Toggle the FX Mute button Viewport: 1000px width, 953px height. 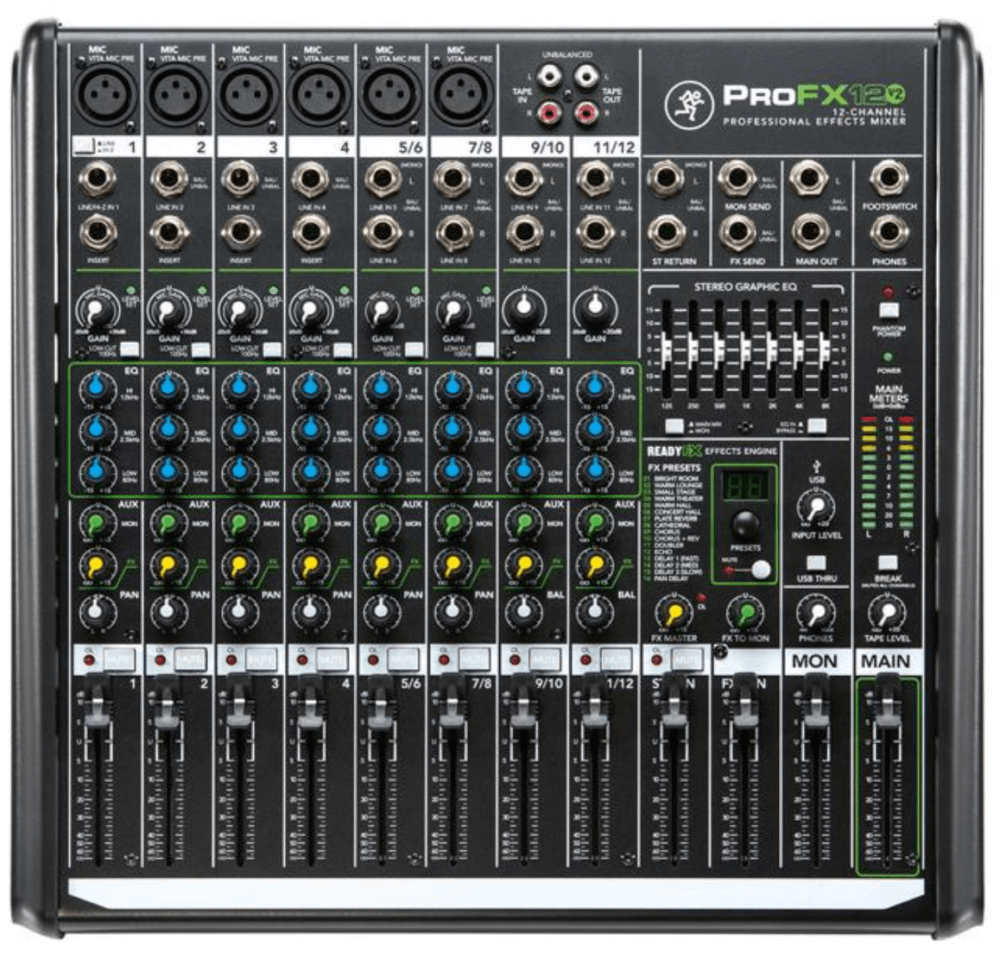[x=760, y=570]
